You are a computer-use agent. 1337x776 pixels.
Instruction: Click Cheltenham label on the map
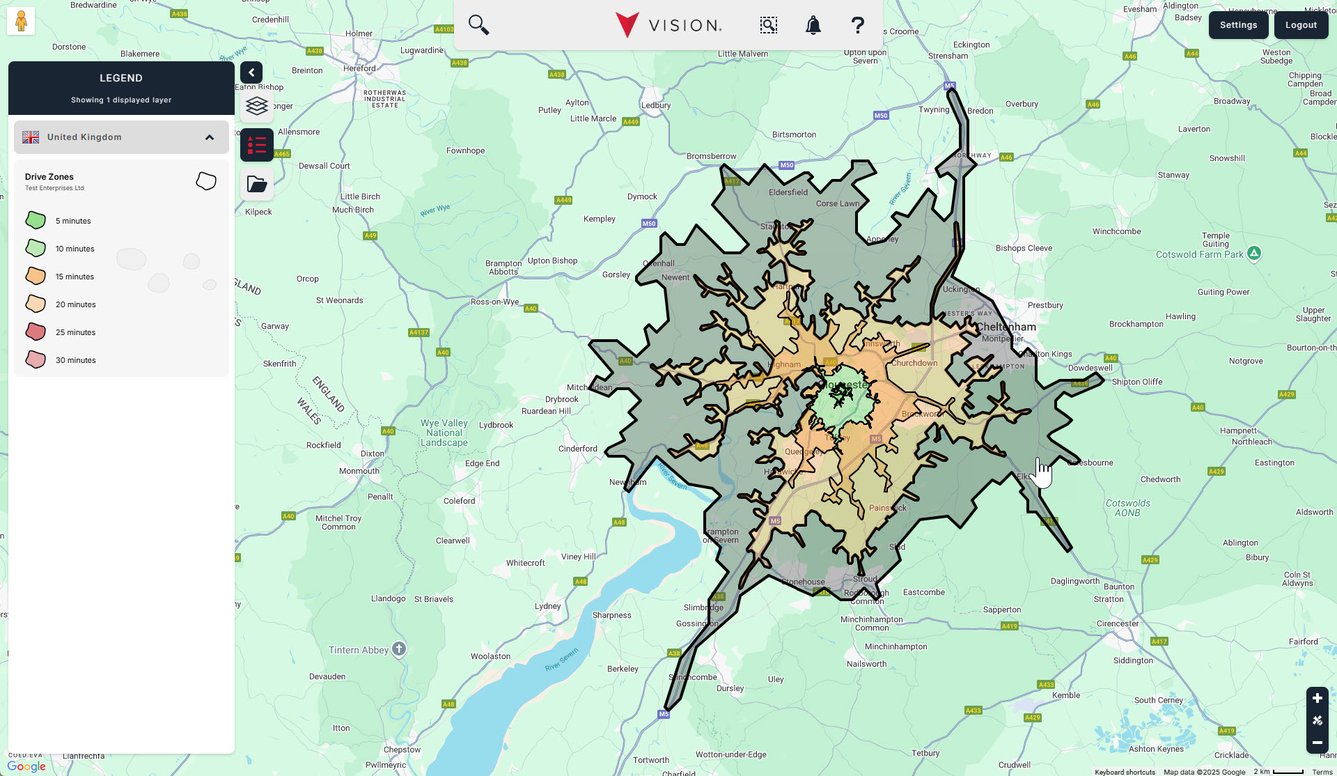[x=1004, y=327]
